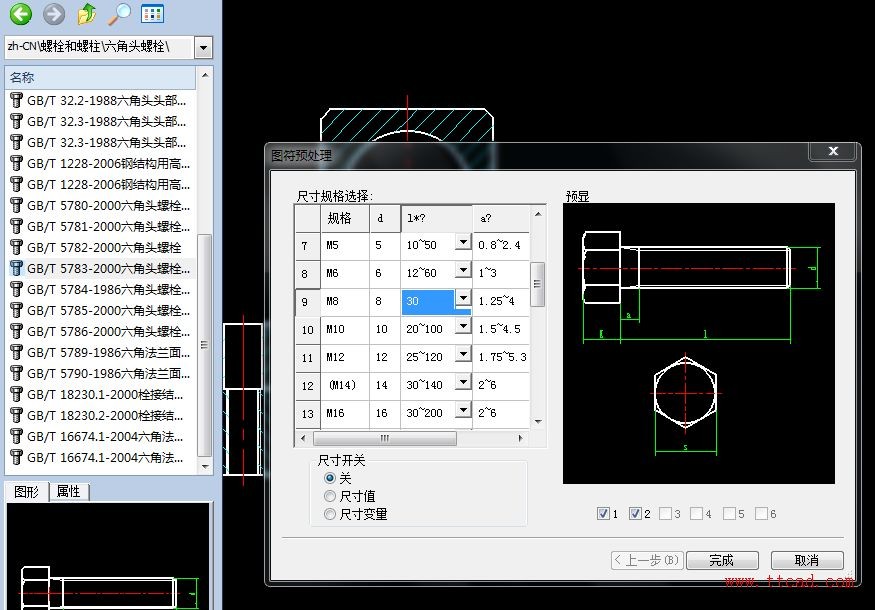Click the up-folder navigation icon
Image resolution: width=875 pixels, height=610 pixels.
(87, 14)
